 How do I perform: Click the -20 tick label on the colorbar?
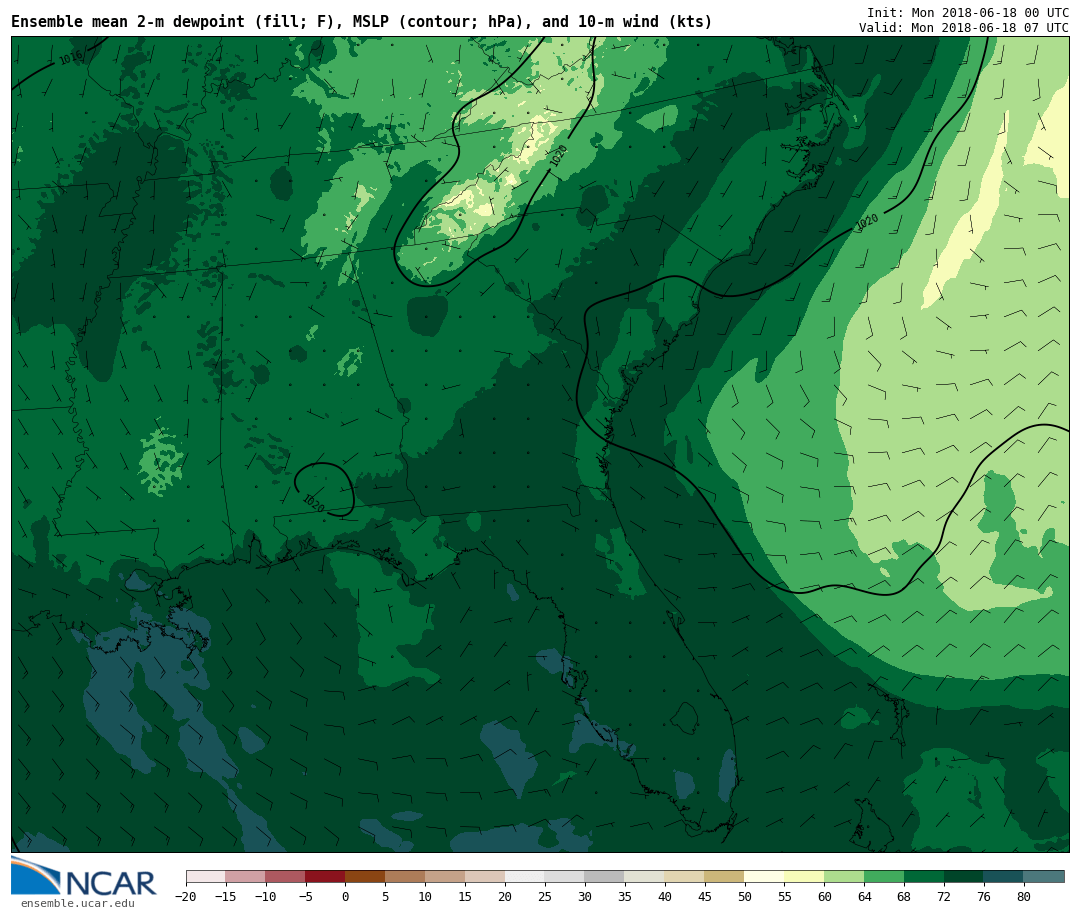186,897
